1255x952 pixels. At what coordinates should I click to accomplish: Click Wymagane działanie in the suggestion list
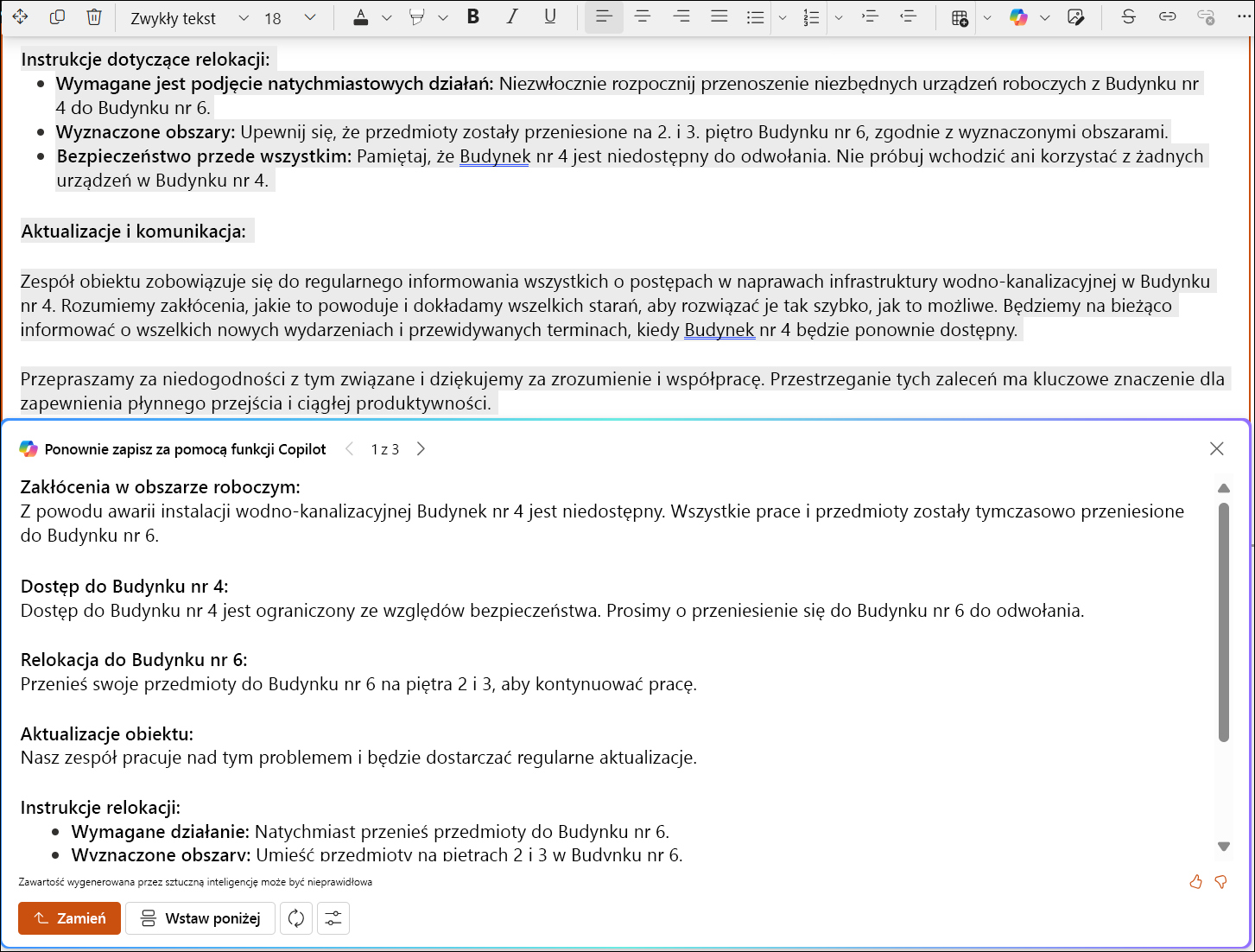161,831
